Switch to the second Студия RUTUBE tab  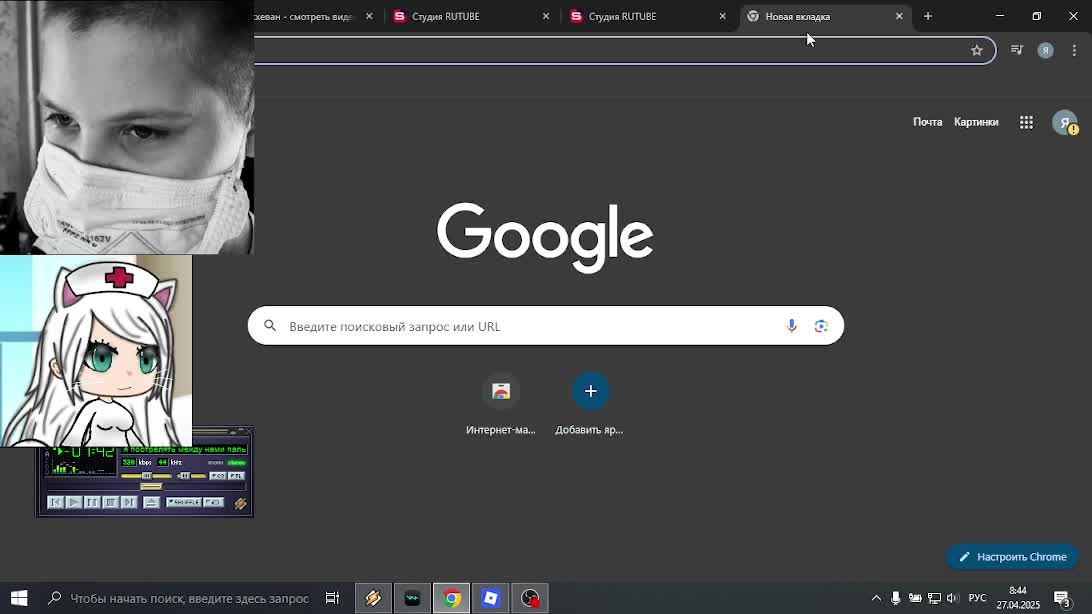pyautogui.click(x=648, y=16)
